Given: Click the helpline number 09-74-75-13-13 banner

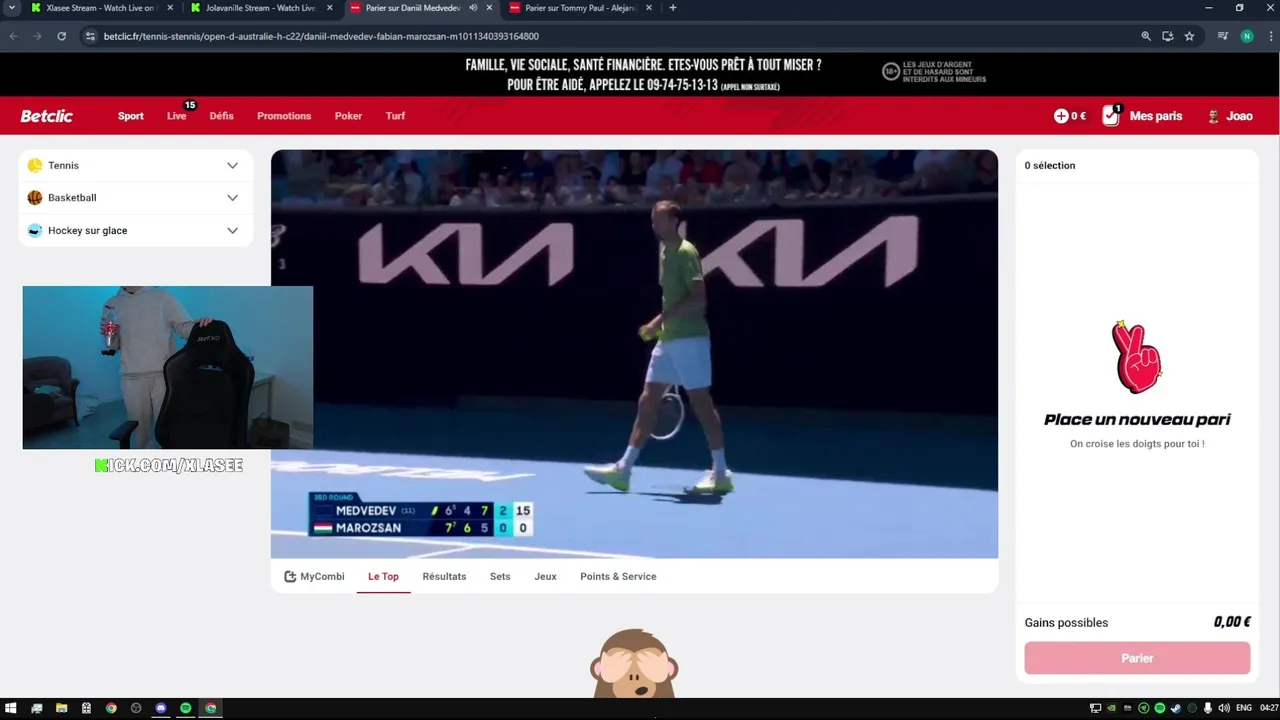Looking at the screenshot, I should [x=642, y=75].
